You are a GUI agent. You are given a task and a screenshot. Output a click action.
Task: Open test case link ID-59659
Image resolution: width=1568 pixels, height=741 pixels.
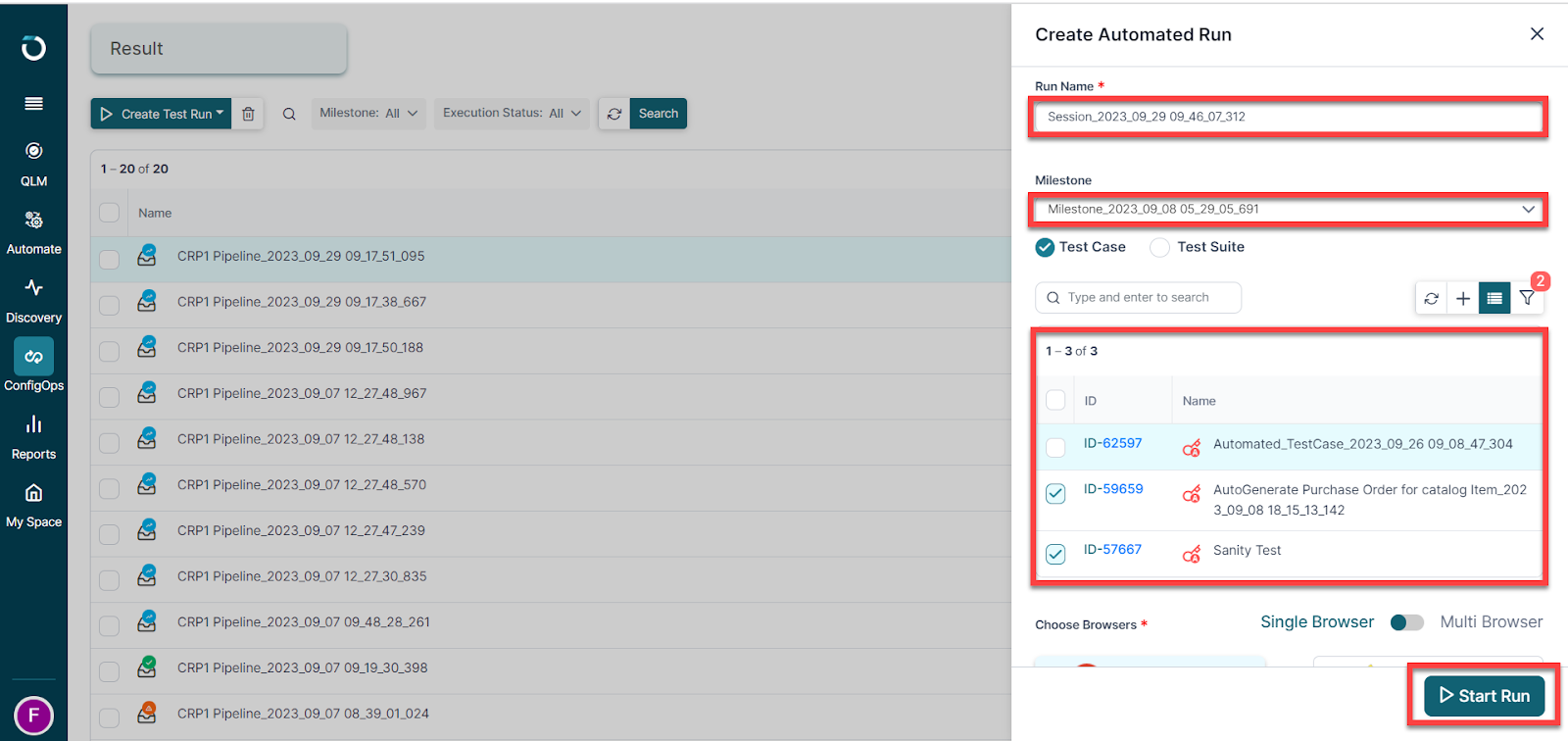click(x=1112, y=489)
